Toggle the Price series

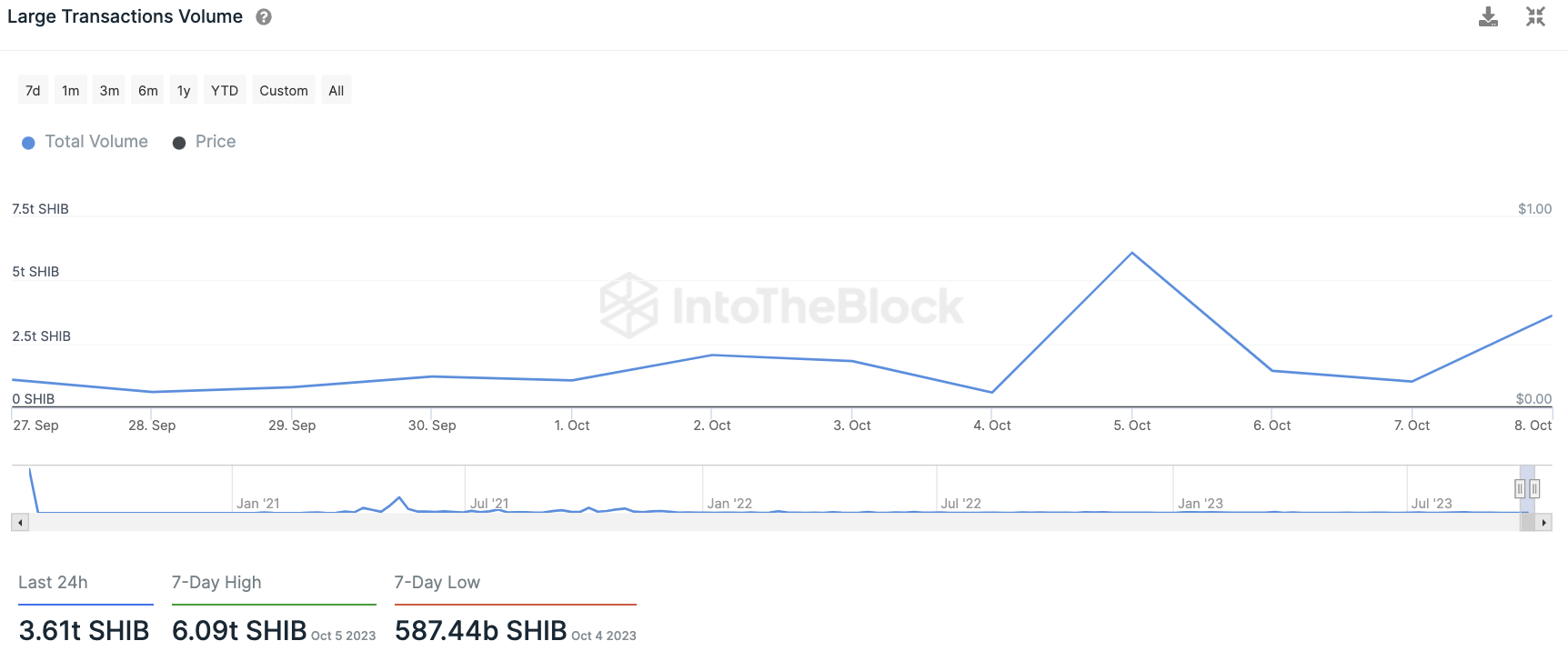[x=205, y=142]
